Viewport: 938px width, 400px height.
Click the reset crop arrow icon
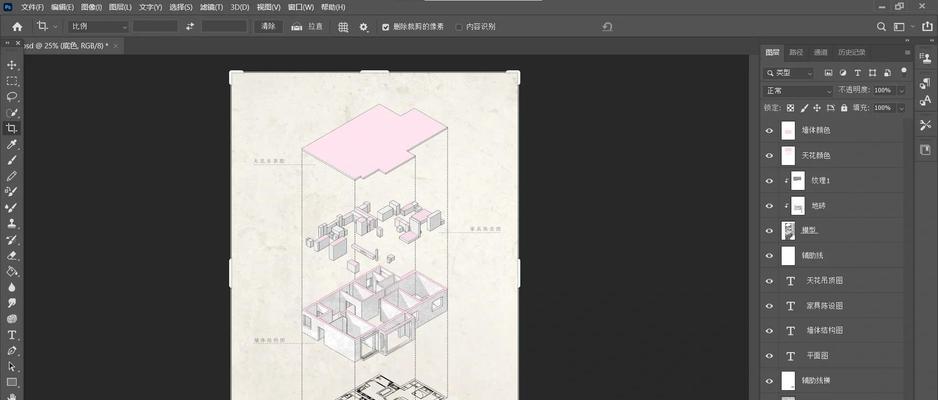pyautogui.click(x=607, y=27)
